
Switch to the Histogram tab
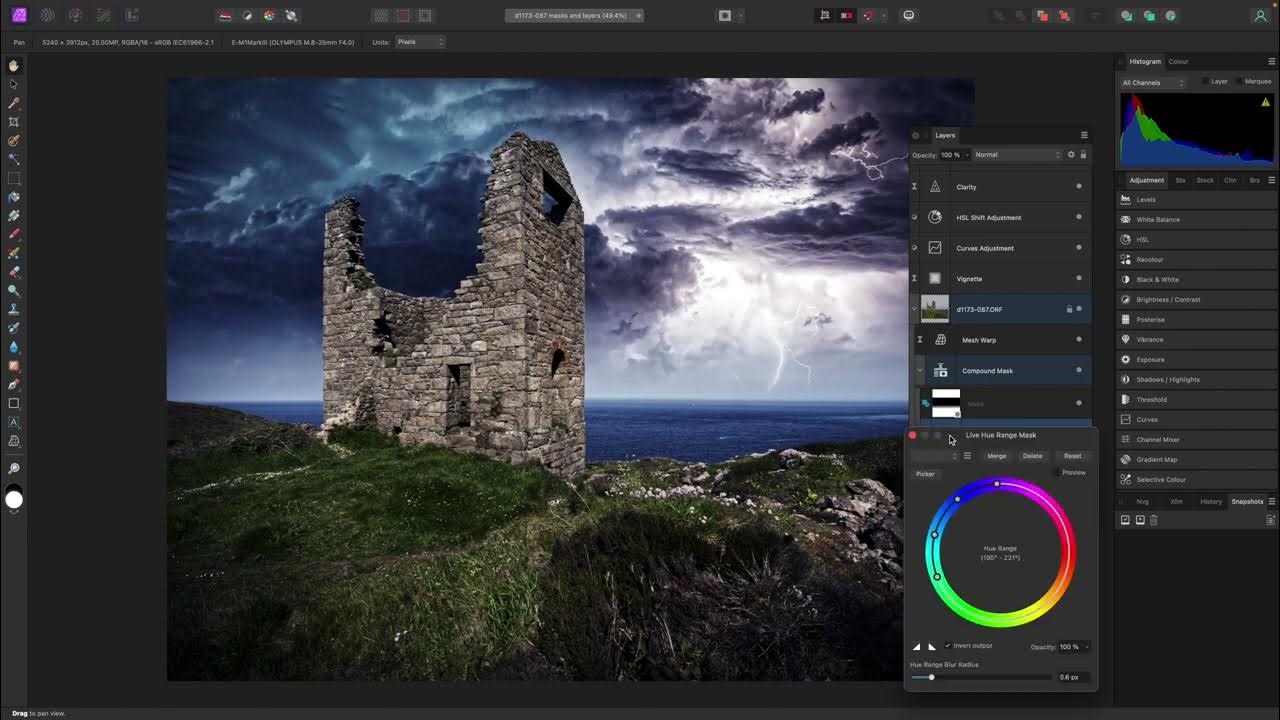(1145, 61)
